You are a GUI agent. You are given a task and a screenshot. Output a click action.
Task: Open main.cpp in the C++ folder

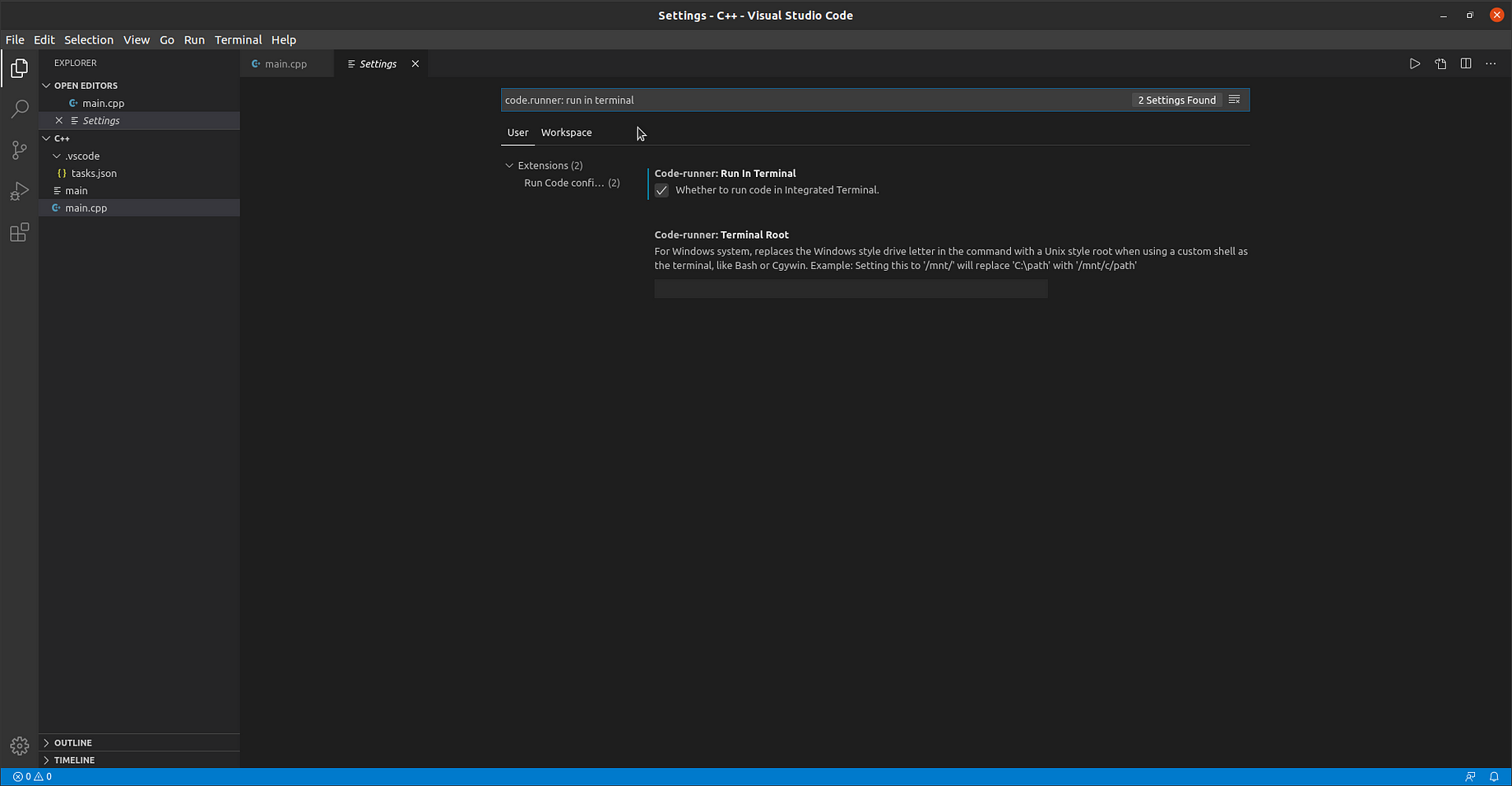(x=86, y=207)
